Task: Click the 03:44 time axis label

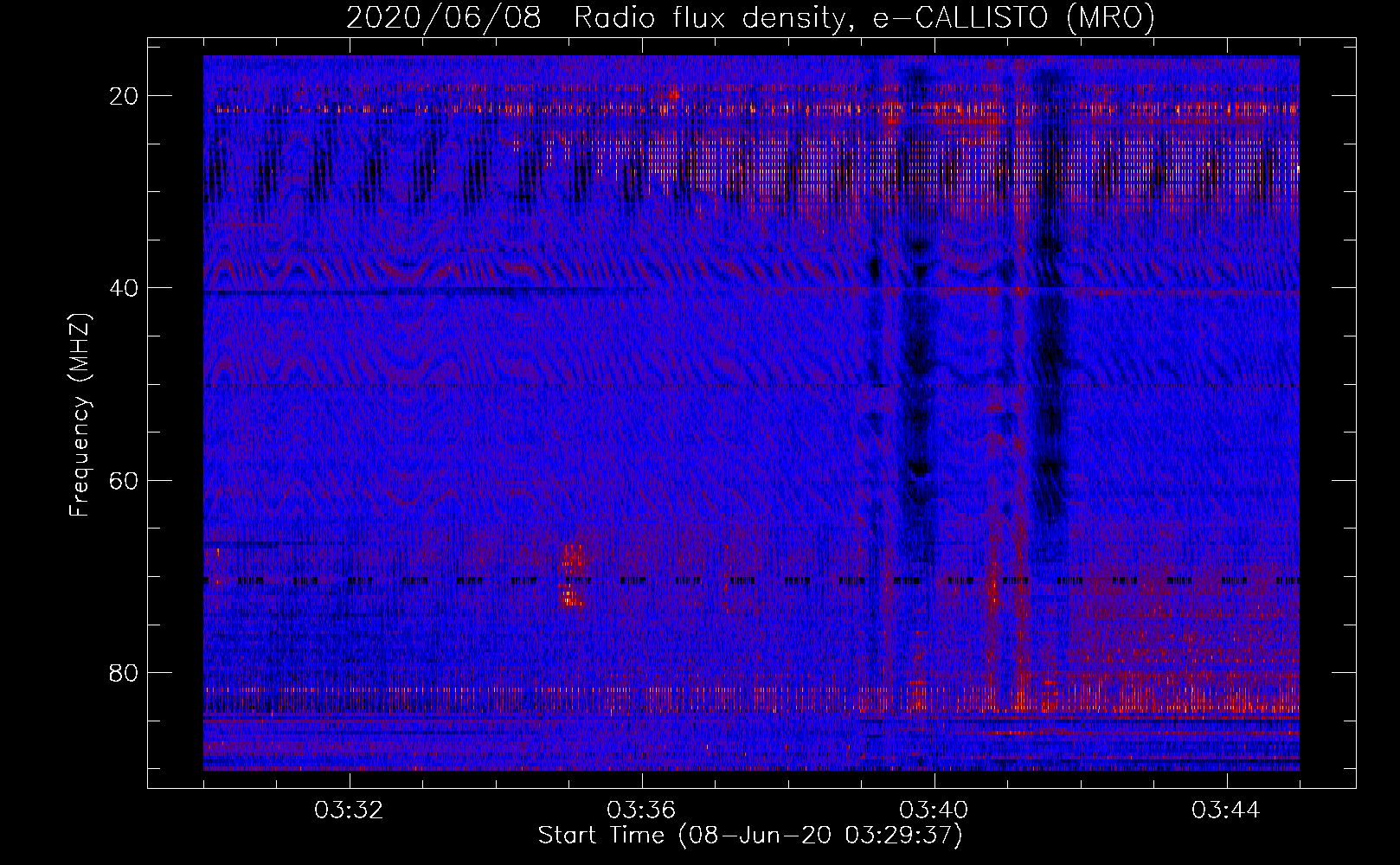Action: (1226, 811)
